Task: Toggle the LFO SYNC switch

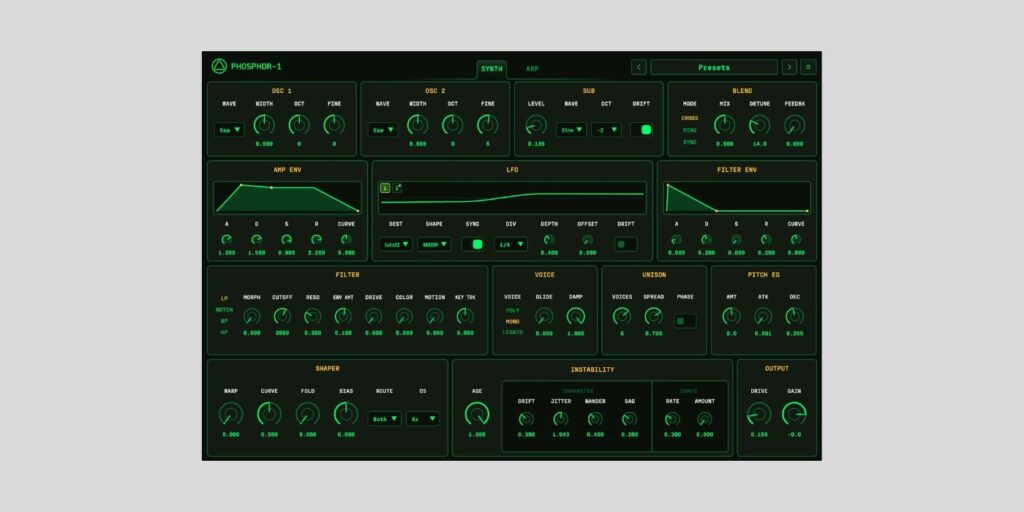Action: coord(473,244)
